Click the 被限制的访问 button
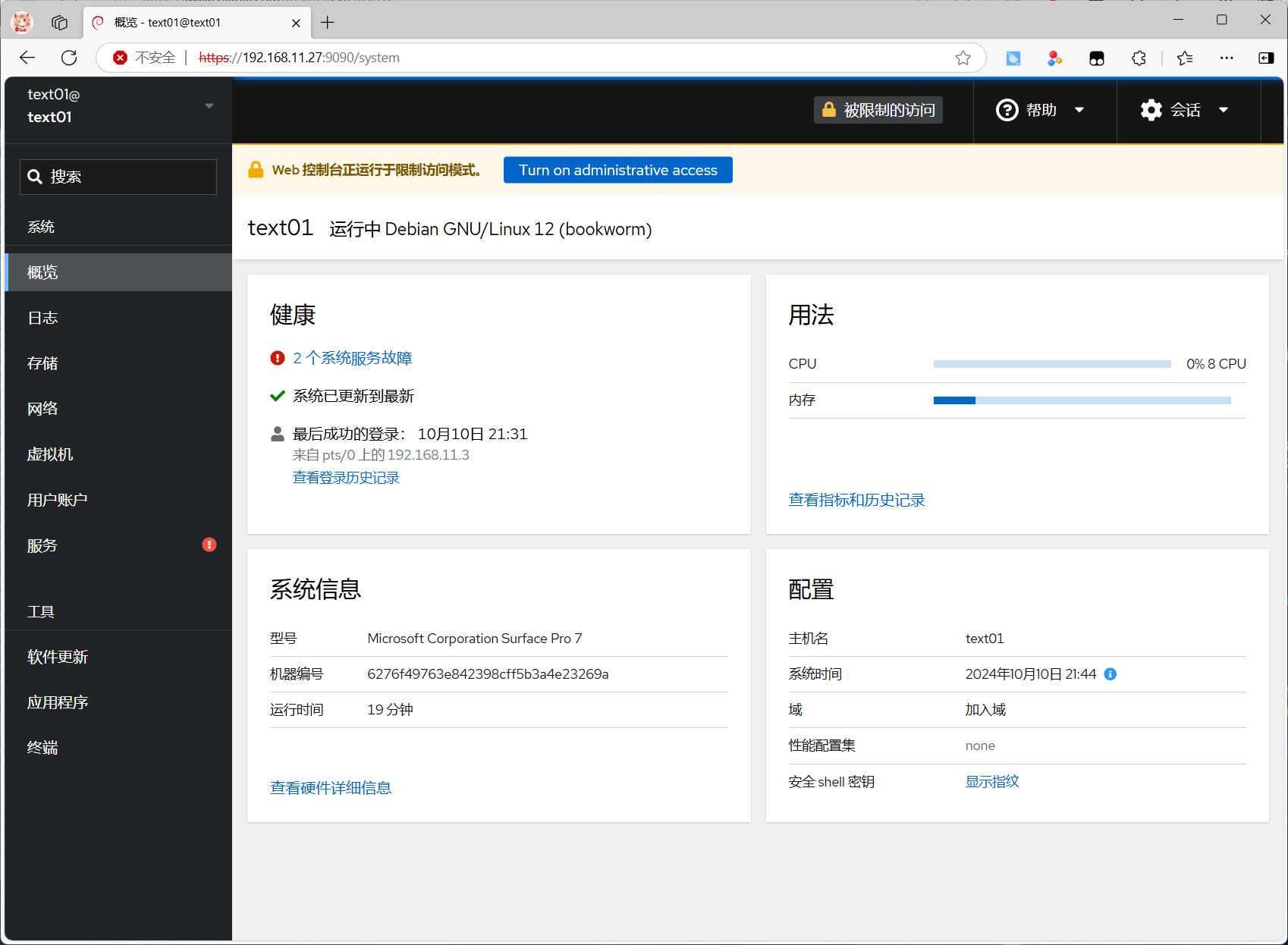Image resolution: width=1288 pixels, height=945 pixels. click(x=878, y=110)
